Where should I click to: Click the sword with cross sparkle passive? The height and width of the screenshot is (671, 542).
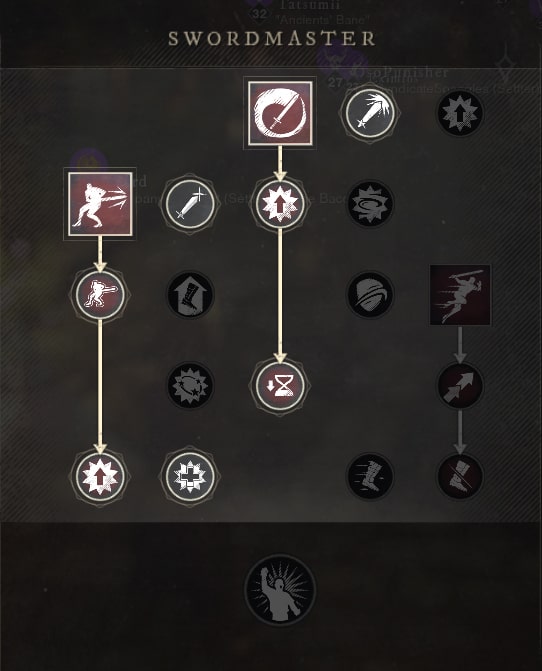(x=190, y=204)
